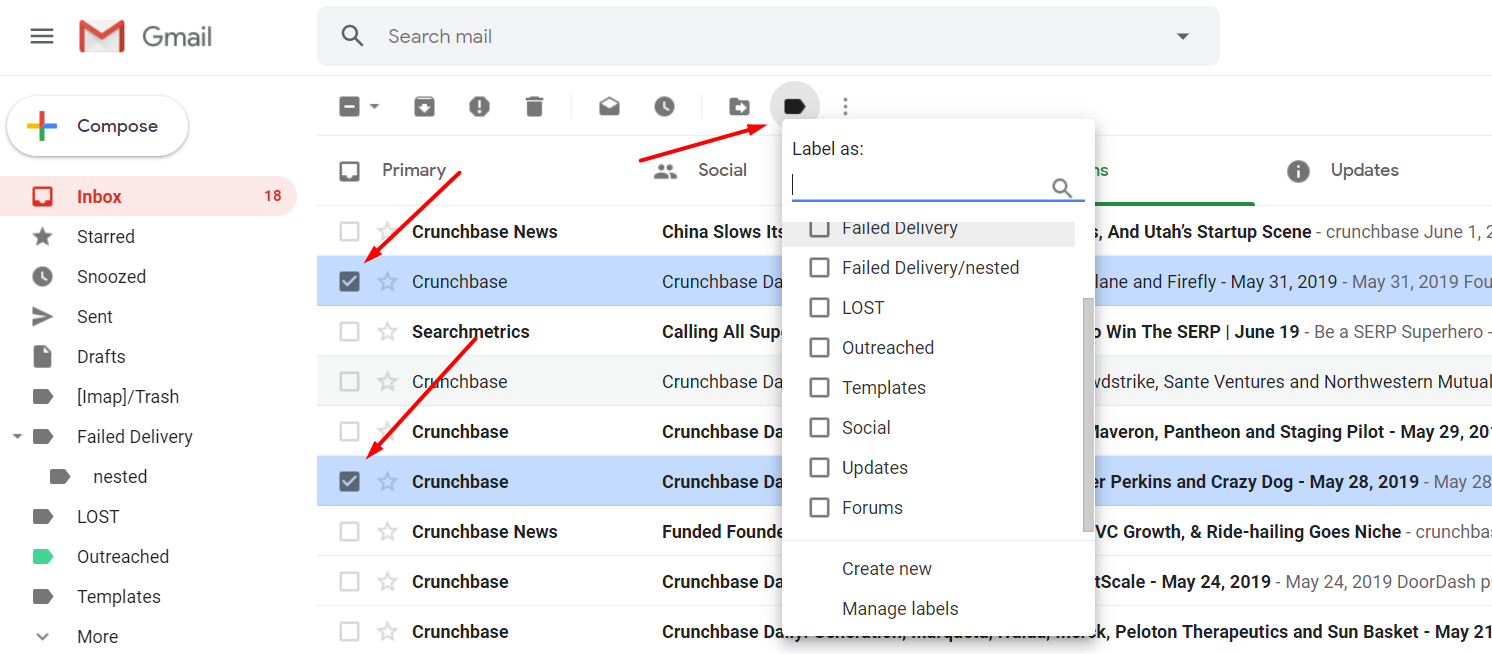Click the Labels tag icon in toolbar
The height and width of the screenshot is (654, 1492).
click(795, 106)
